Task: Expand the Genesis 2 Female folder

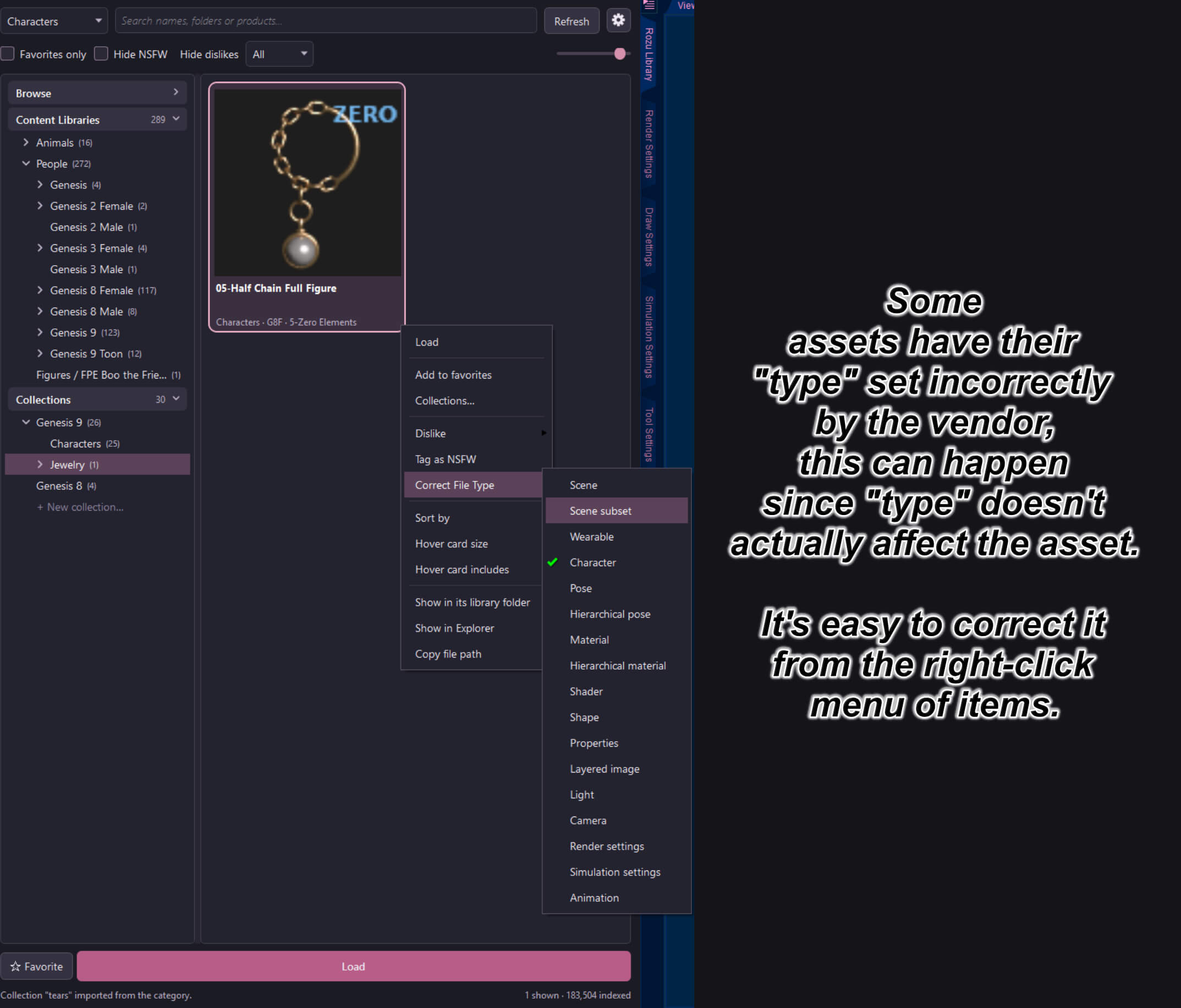Action: pos(40,206)
